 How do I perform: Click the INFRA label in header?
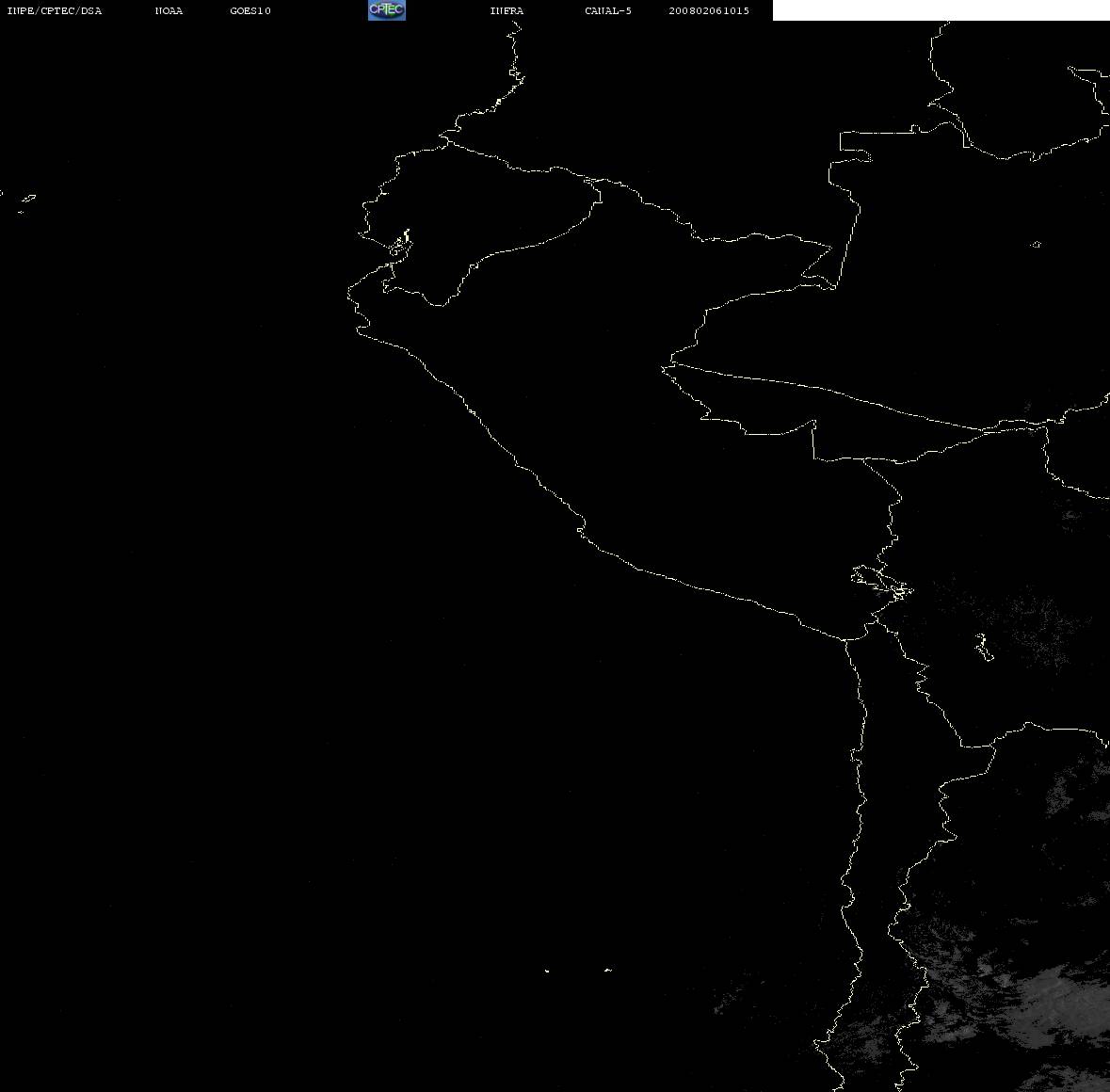click(507, 10)
